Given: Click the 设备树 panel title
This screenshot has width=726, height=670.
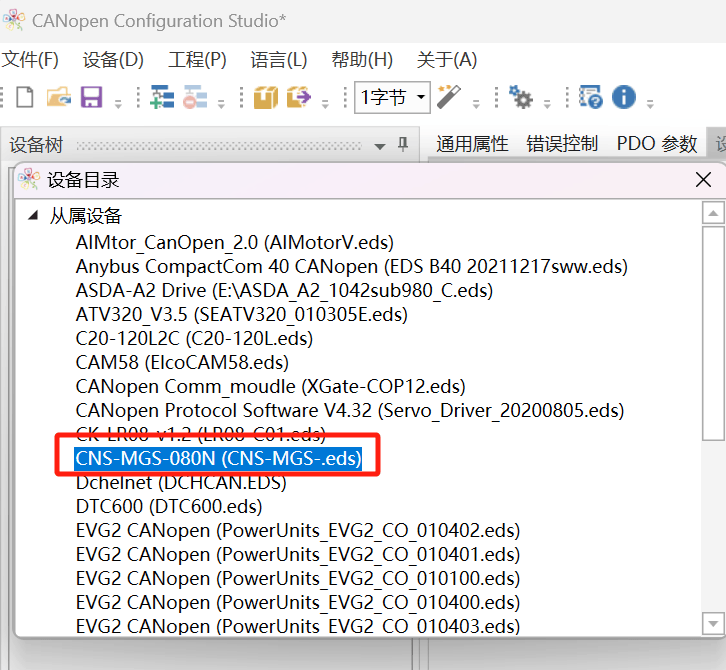Looking at the screenshot, I should coord(36,145).
